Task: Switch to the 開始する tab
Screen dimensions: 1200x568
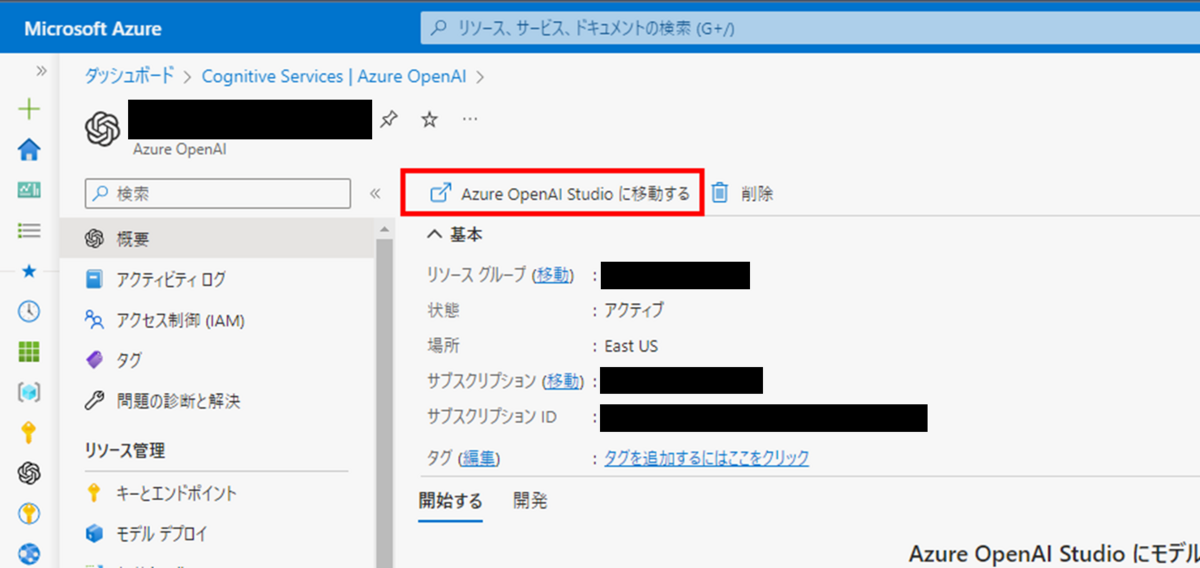Action: tap(450, 501)
